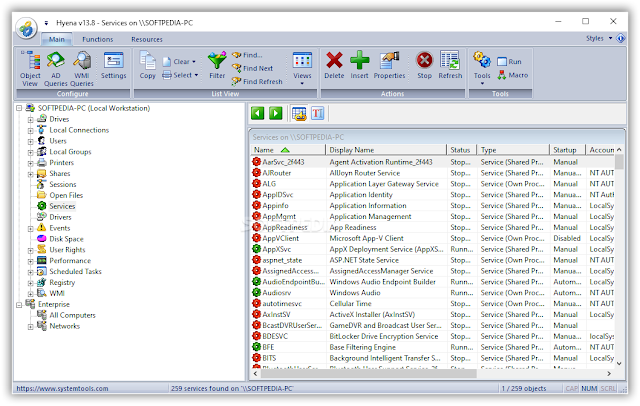Expand the Events tree node

pos(31,229)
